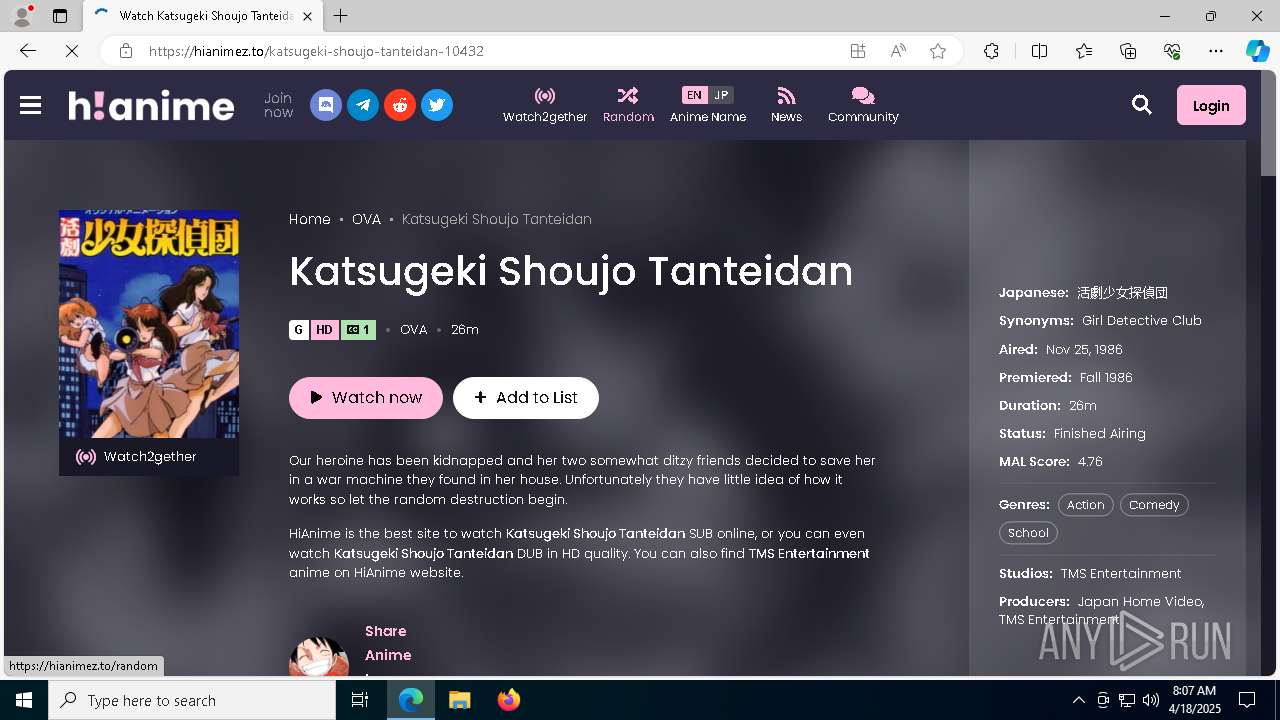
Task: Open the tab actions menu icon
Action: (60, 16)
